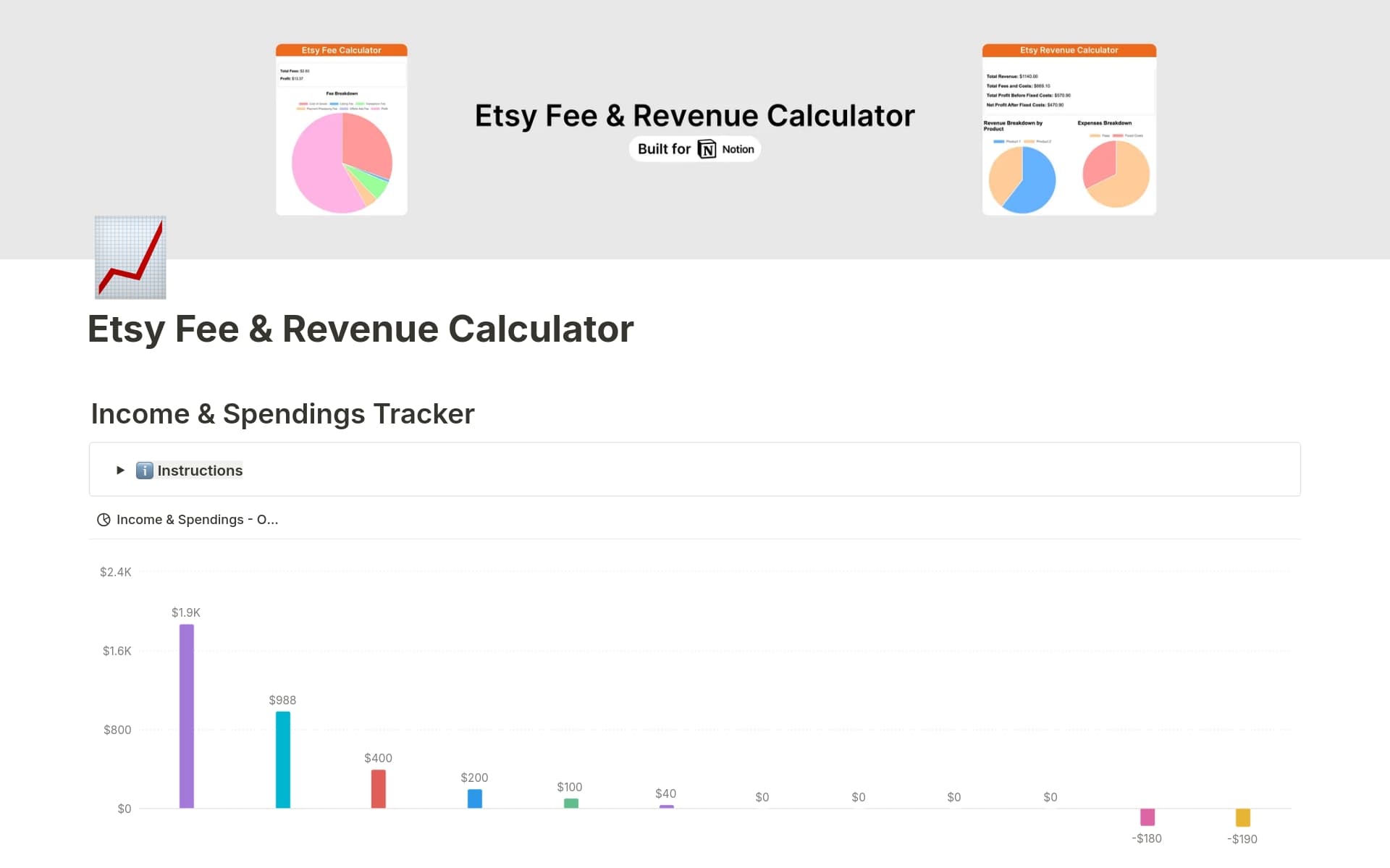Click the chart-trending-up page icon
The width and height of the screenshot is (1390, 868).
click(130, 257)
